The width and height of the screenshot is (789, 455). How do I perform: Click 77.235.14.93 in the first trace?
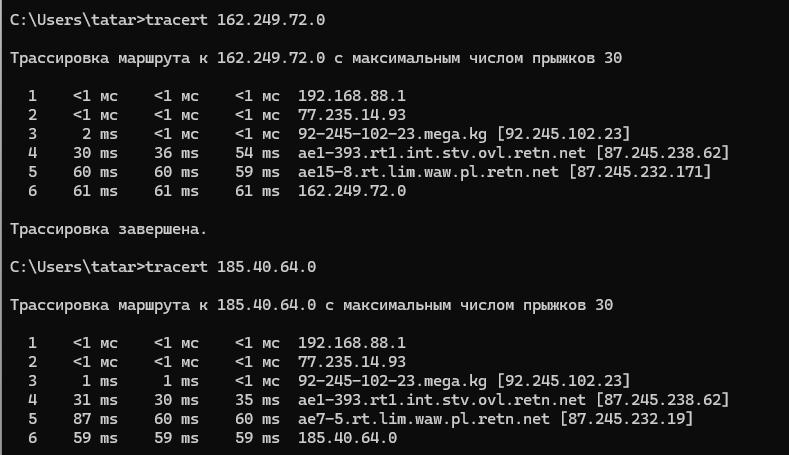(352, 115)
